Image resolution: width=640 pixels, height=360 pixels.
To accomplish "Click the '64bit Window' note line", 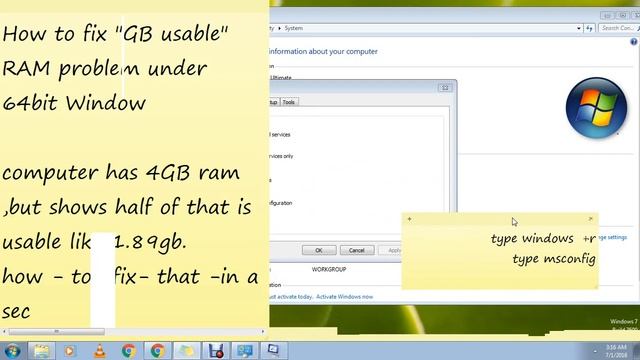I will [74, 102].
